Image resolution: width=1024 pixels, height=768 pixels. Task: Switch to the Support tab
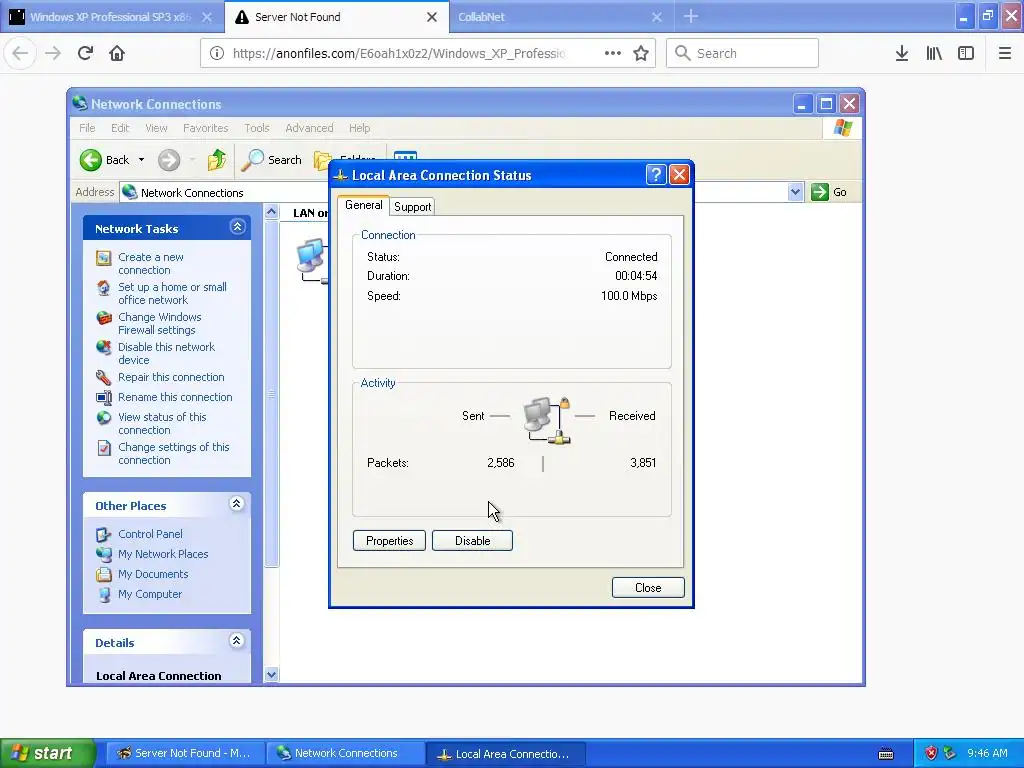point(413,206)
